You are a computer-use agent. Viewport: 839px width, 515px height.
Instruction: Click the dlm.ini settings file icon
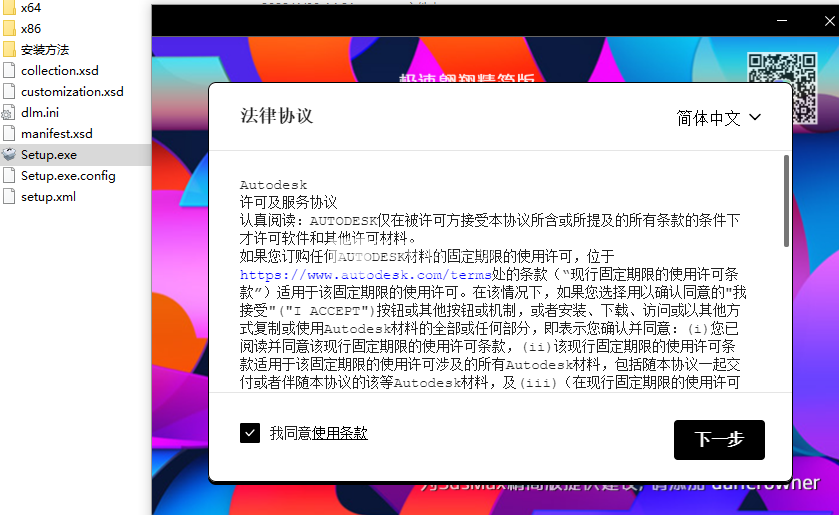8,112
